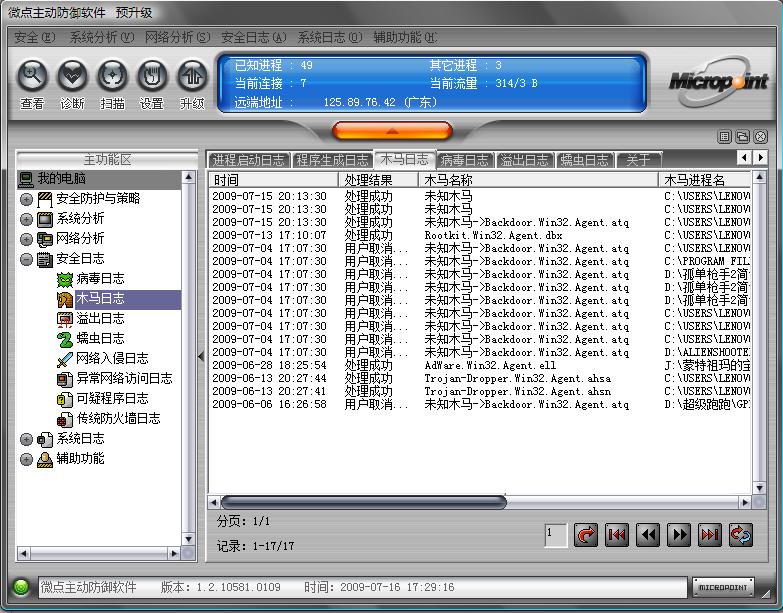Refresh the trojan log list
The height and width of the screenshot is (613, 783).
(x=741, y=535)
